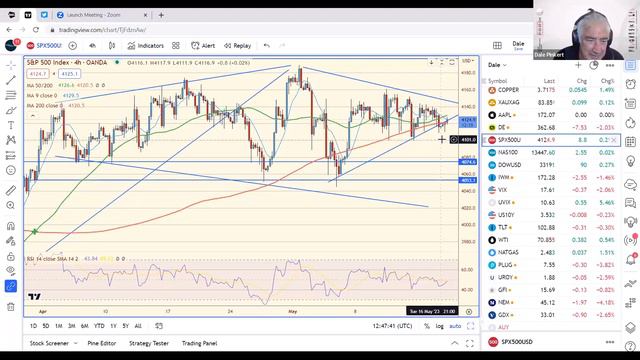The image size is (640, 360).
Task: Set range to All
Action: 138,326
